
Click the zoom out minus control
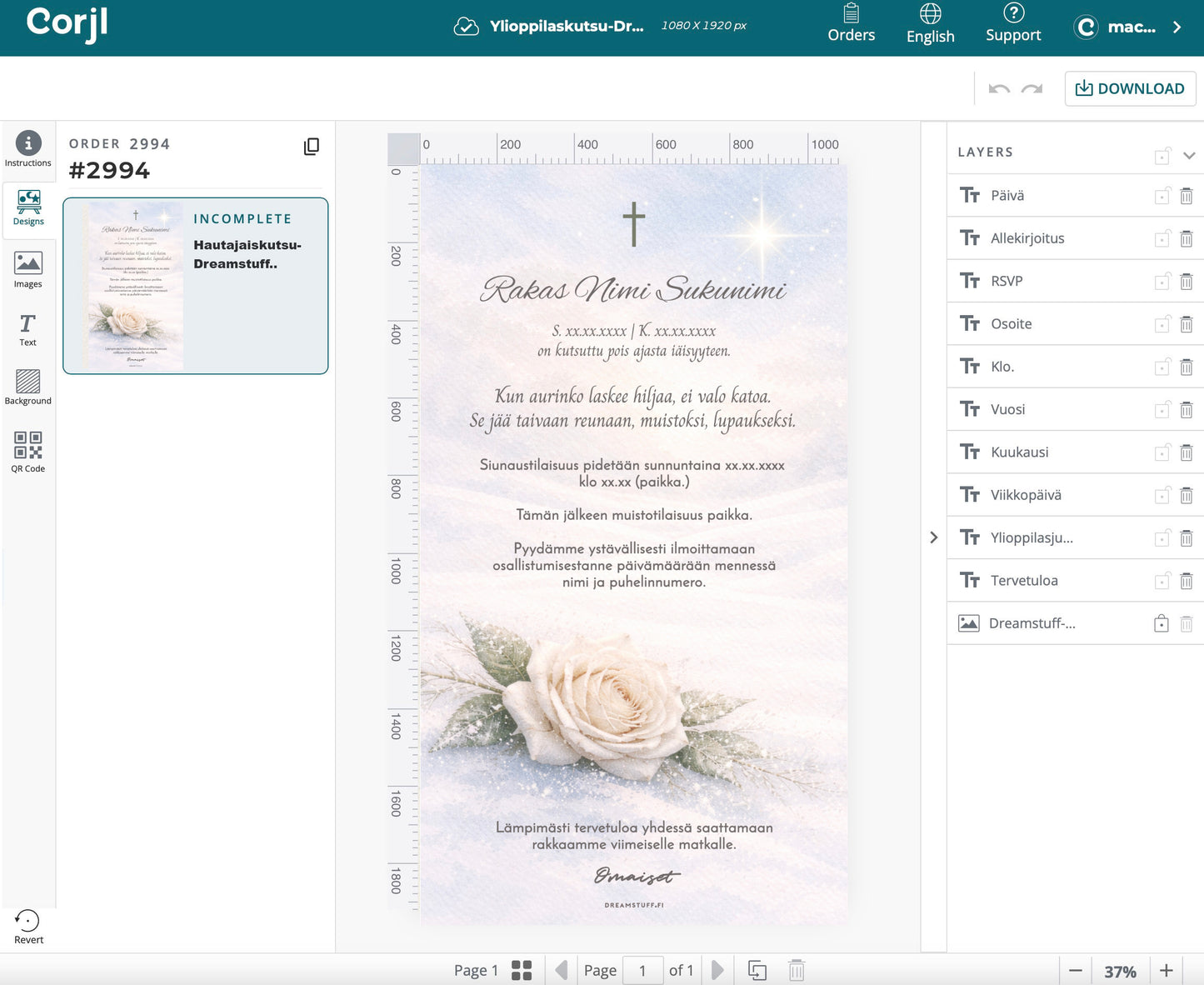(x=1076, y=970)
